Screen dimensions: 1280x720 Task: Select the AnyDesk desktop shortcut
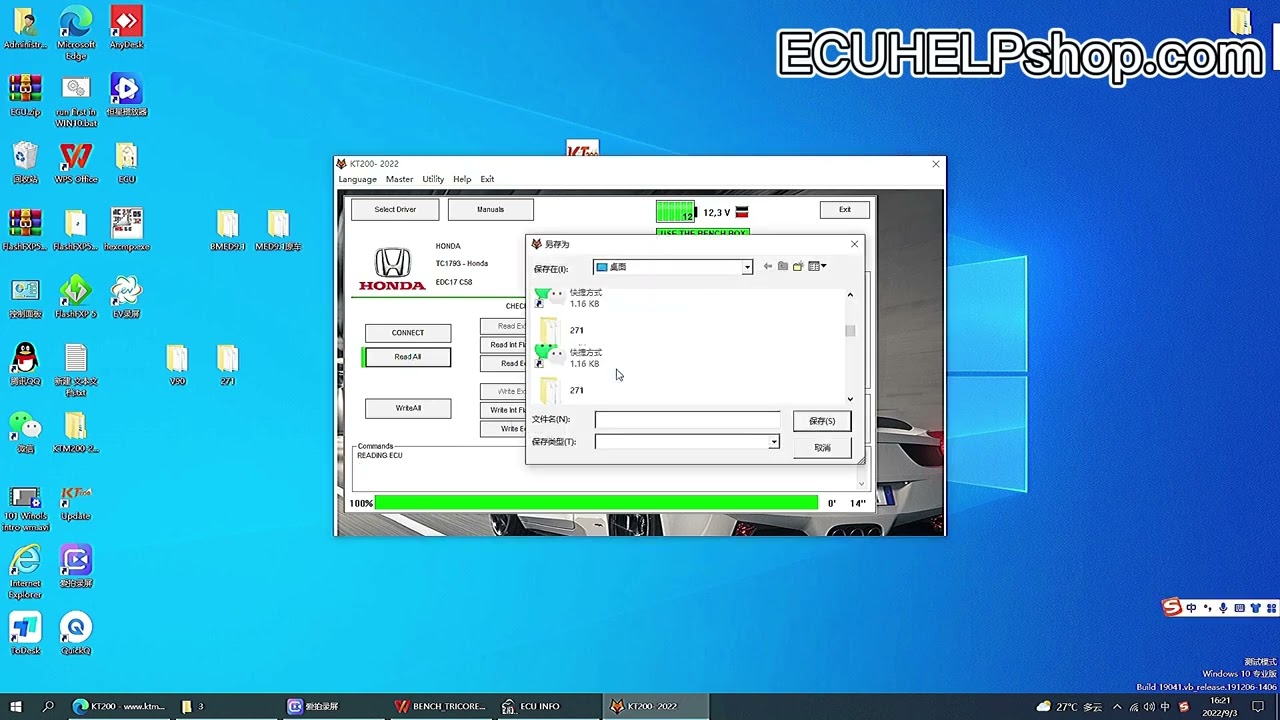click(x=126, y=28)
